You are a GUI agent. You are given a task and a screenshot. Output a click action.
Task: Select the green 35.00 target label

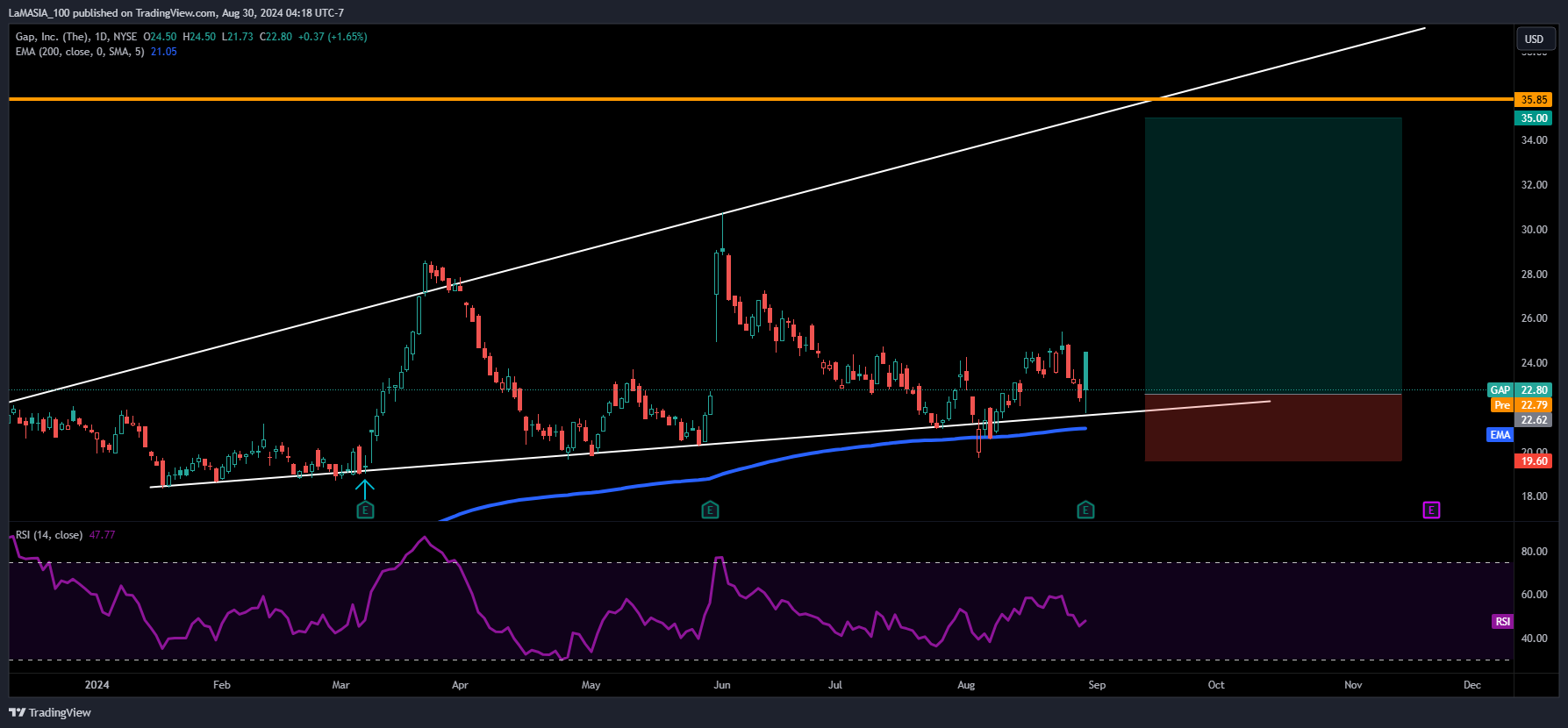pyautogui.click(x=1534, y=118)
